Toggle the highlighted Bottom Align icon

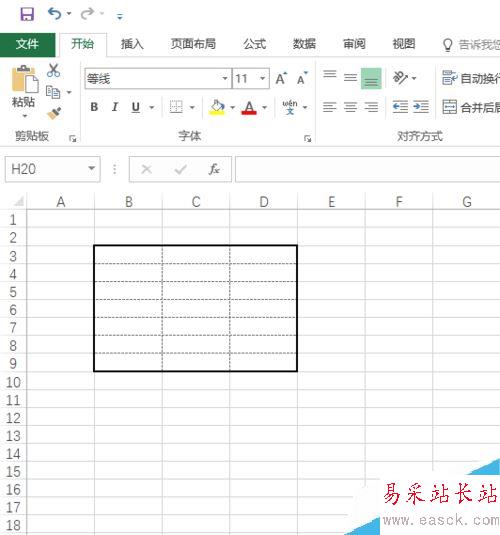(371, 78)
